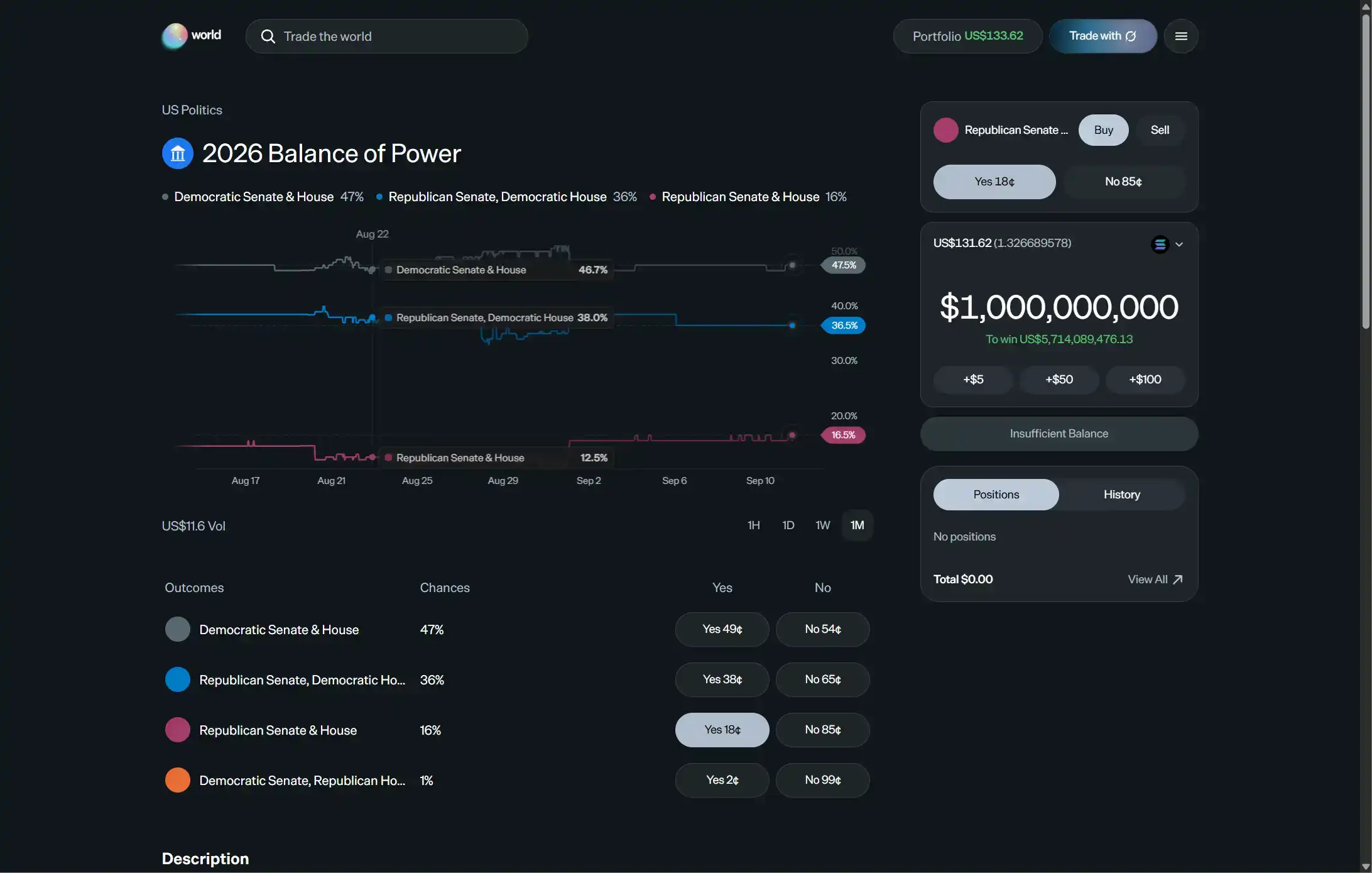Select the No 85¢ option in trade panel
The width and height of the screenshot is (1372, 873).
coord(1123,182)
